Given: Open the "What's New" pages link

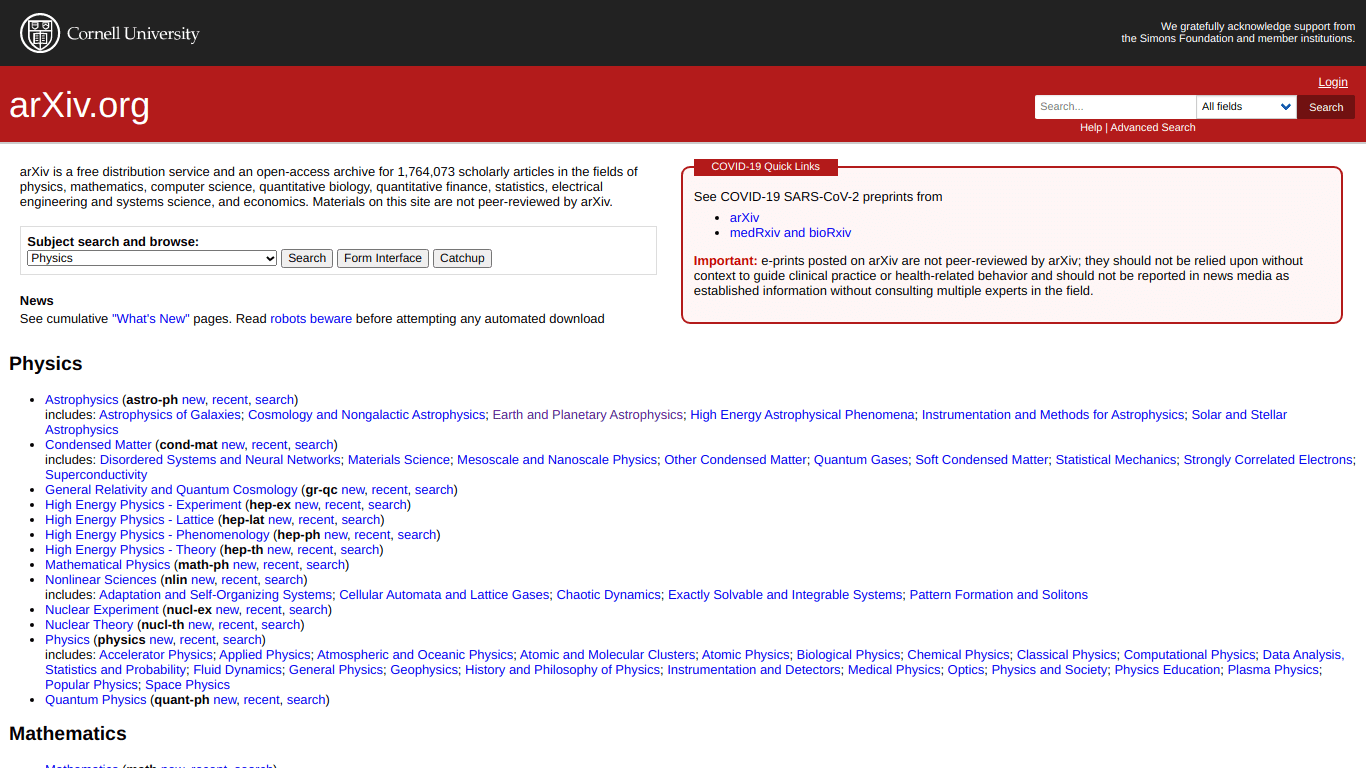Looking at the screenshot, I should (151, 319).
